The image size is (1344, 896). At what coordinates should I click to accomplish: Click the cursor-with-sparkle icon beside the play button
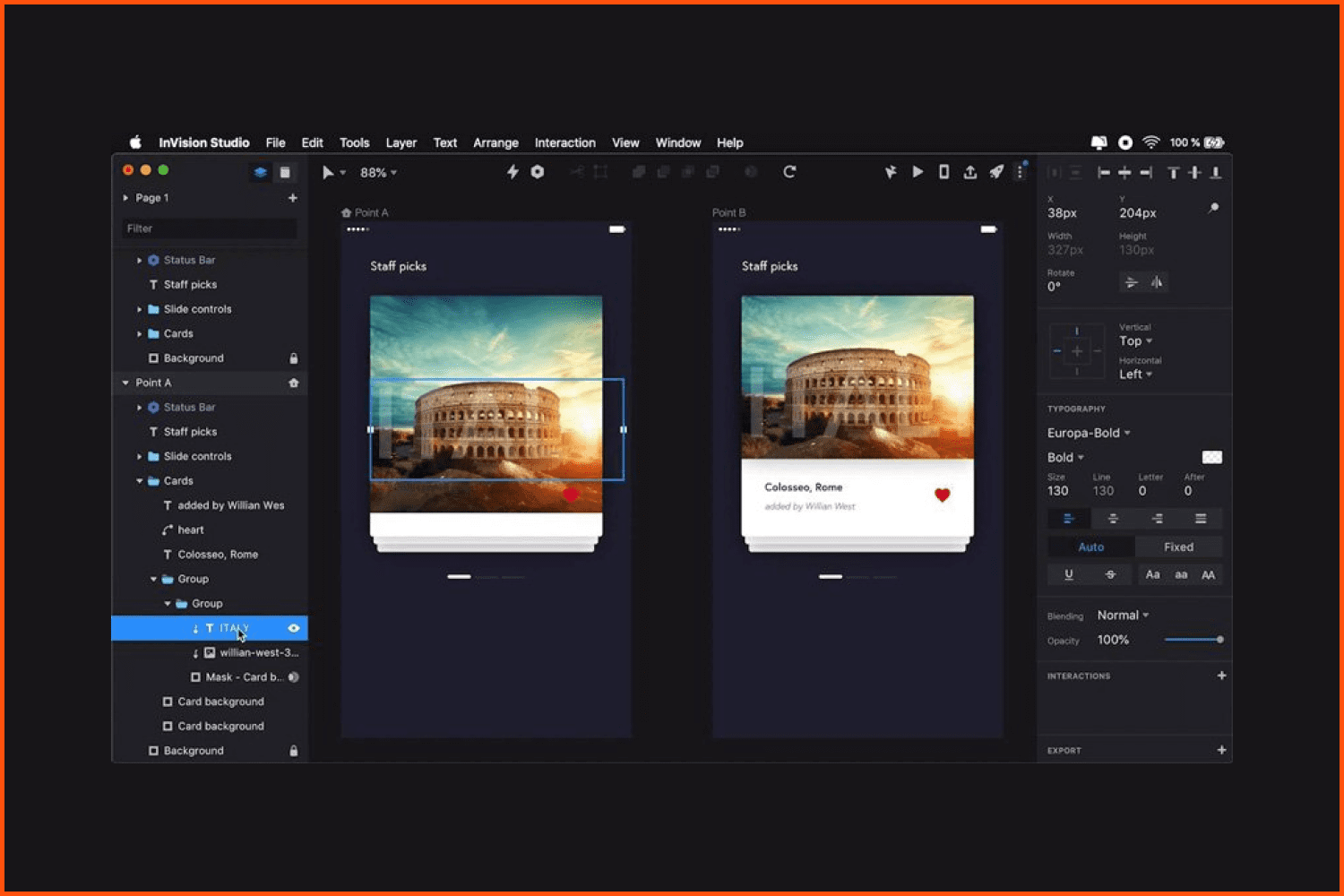(x=891, y=171)
